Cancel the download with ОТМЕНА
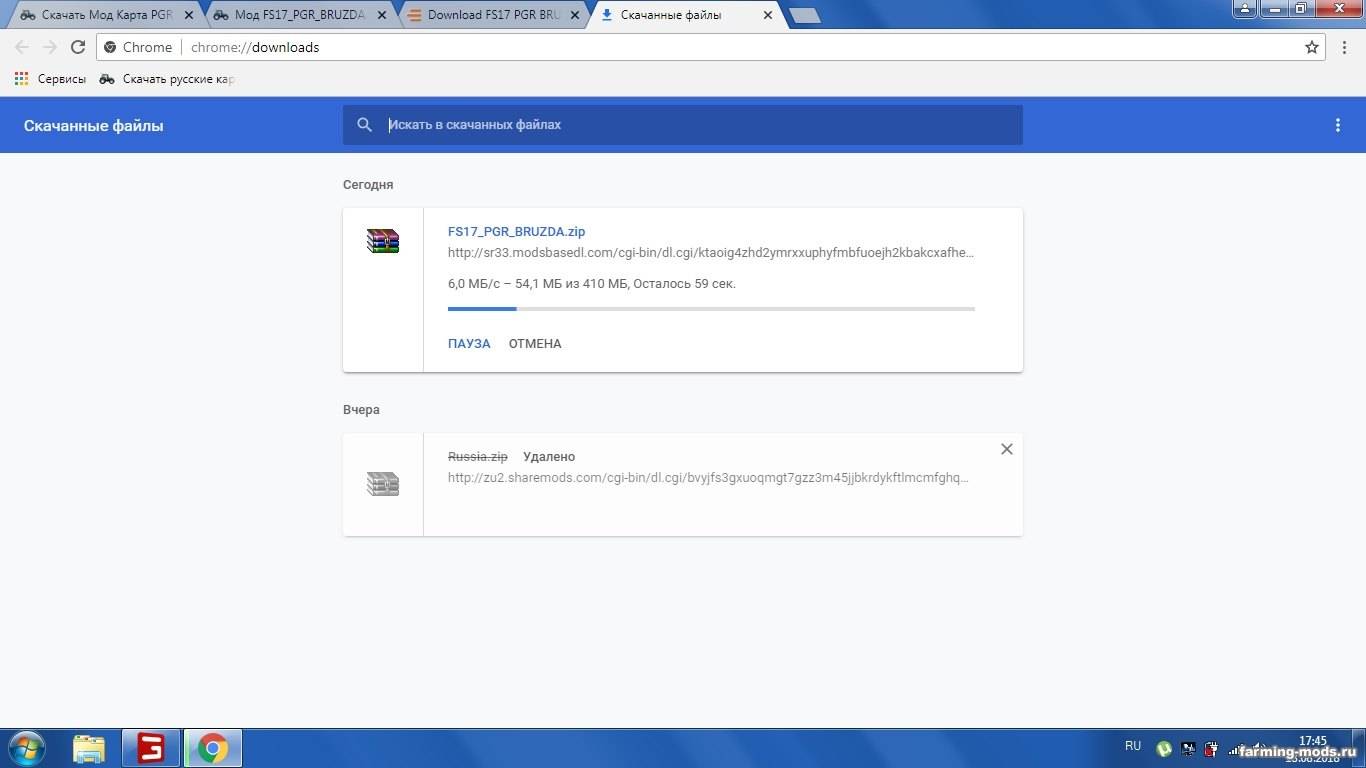The image size is (1366, 768). click(535, 343)
